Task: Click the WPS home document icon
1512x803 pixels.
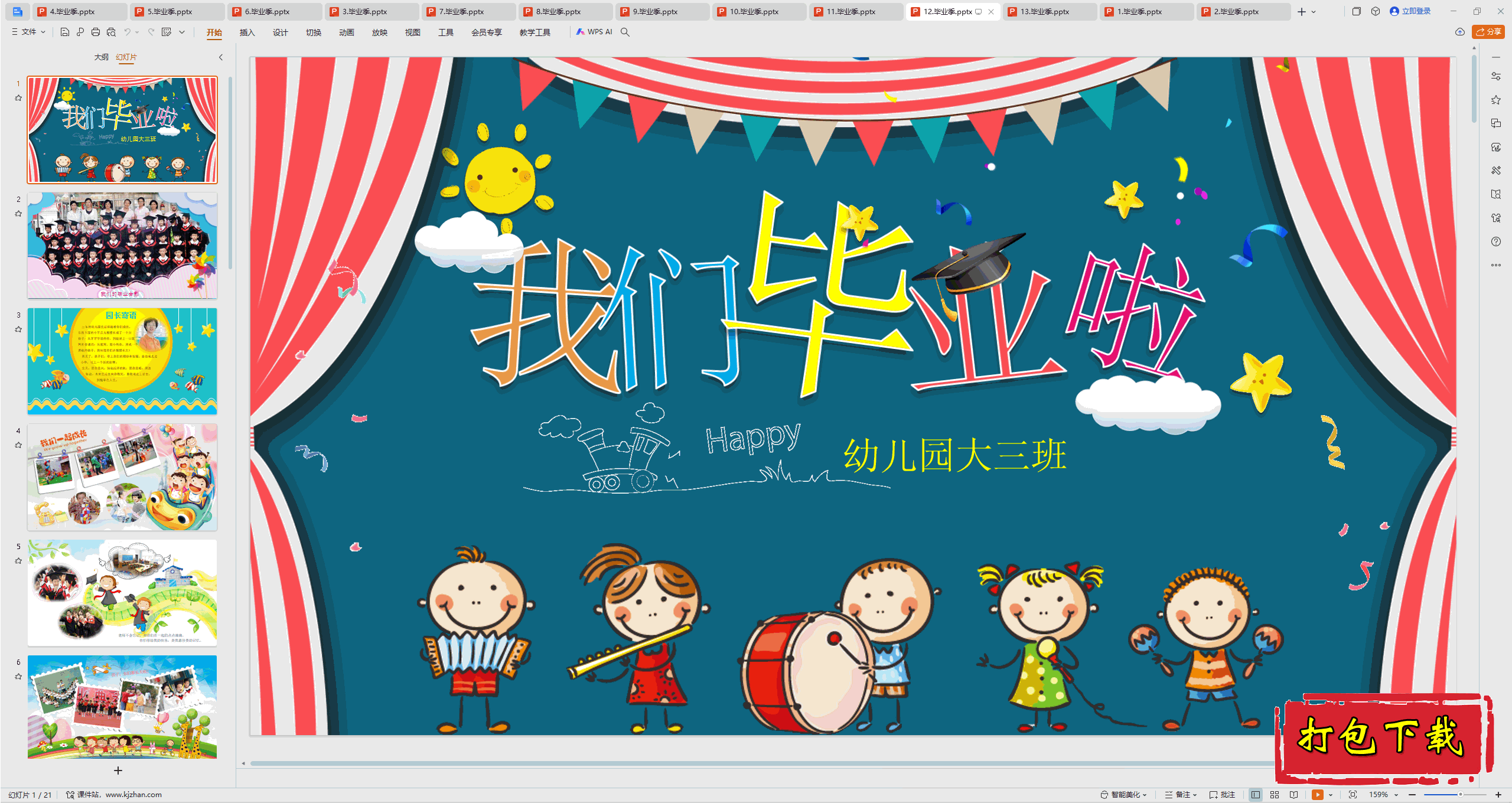Action: [17, 11]
